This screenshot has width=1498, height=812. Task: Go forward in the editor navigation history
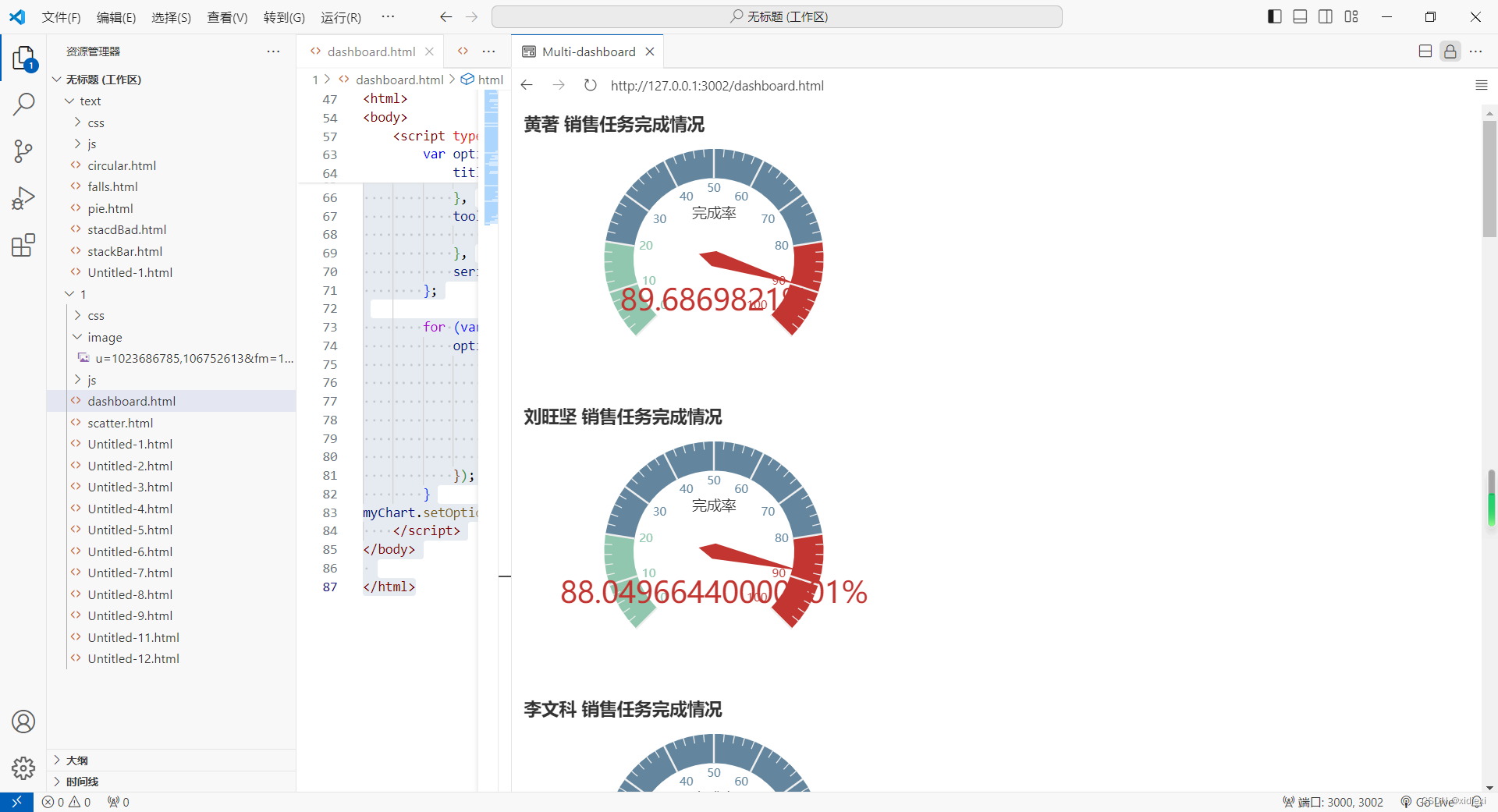pyautogui.click(x=471, y=16)
